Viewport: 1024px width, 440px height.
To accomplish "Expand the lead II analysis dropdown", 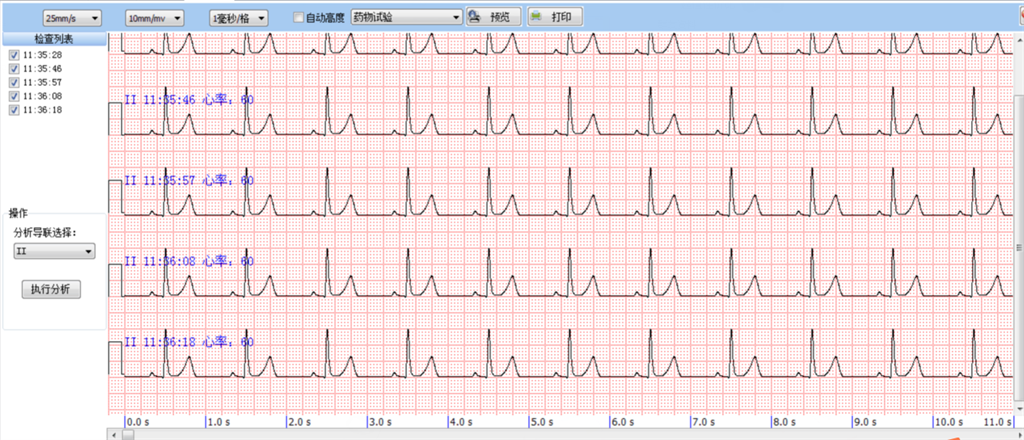I will 54,251.
